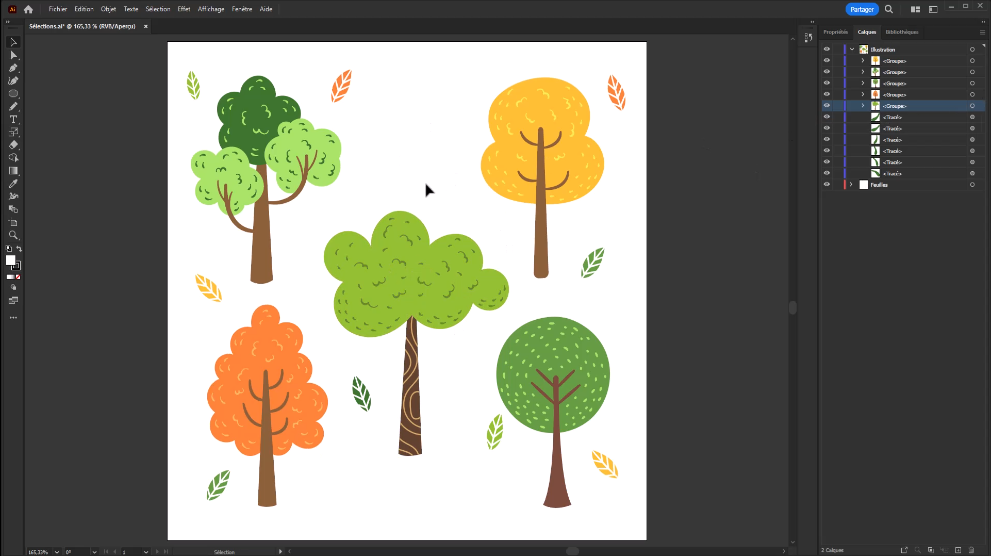Toggle visibility of the Feuilles layer
This screenshot has height=556, width=991.
click(826, 185)
